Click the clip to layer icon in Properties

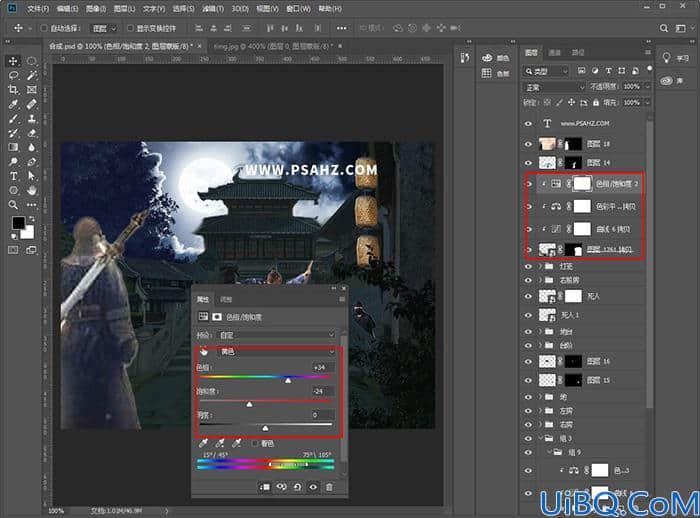coord(265,487)
